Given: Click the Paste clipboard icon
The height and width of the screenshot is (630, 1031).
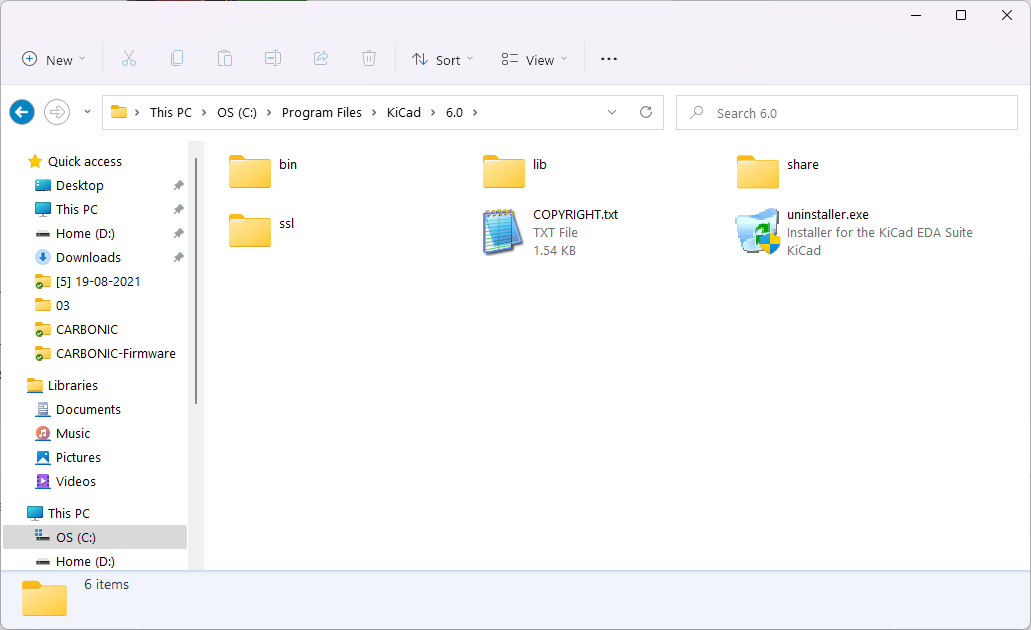Looking at the screenshot, I should click(225, 59).
